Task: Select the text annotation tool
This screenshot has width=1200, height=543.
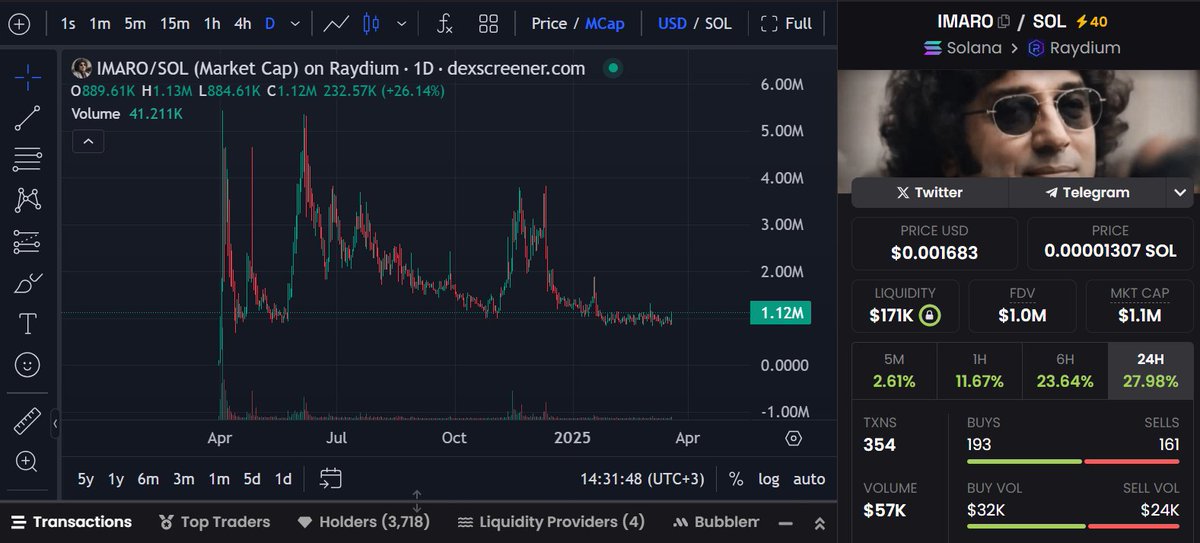Action: click(x=28, y=324)
